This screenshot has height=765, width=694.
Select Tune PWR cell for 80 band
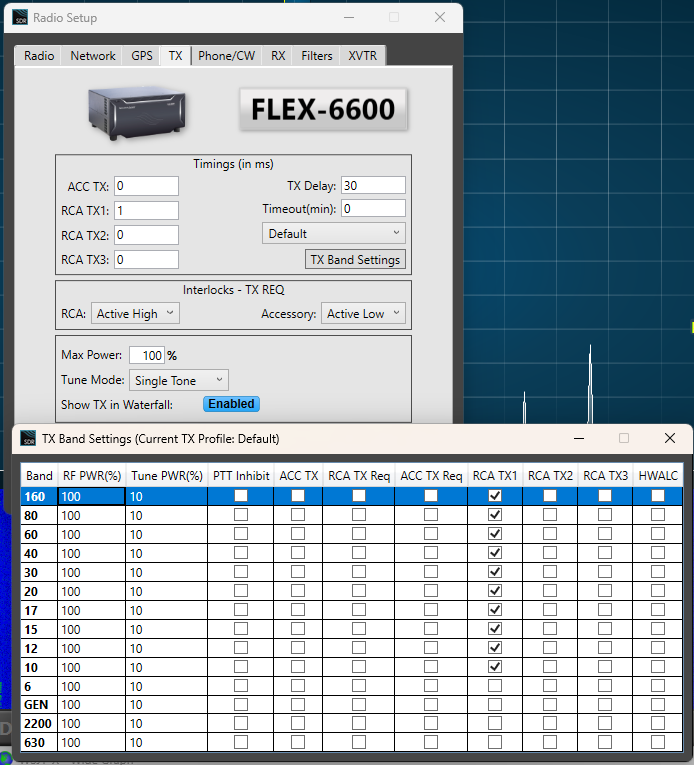(x=167, y=515)
